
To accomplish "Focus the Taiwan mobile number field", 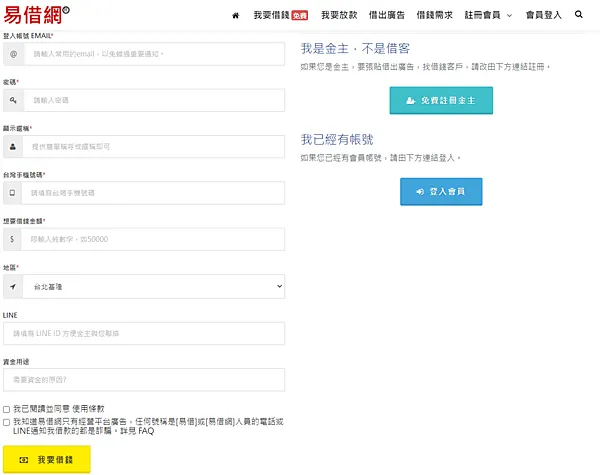I will pos(153,193).
